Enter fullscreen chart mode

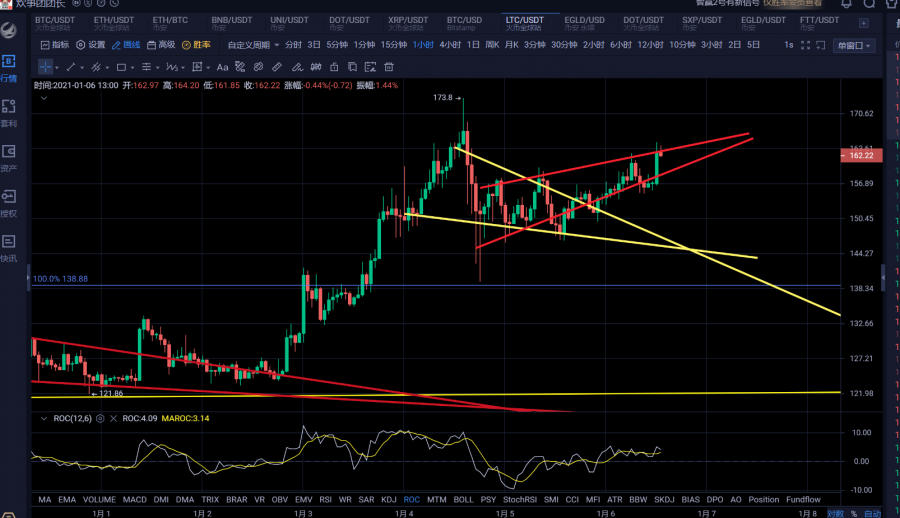pos(805,45)
